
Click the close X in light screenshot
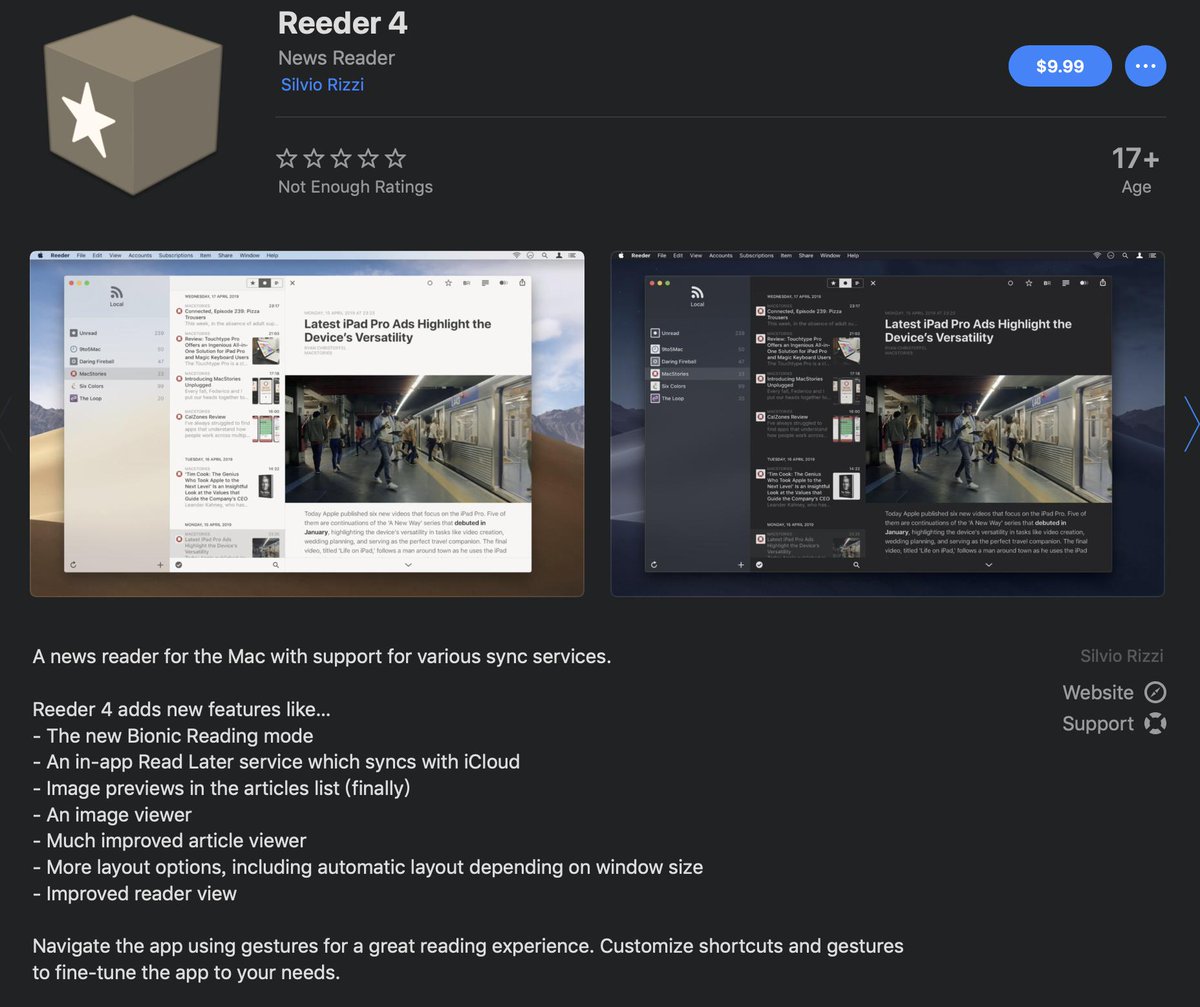pyautogui.click(x=292, y=283)
